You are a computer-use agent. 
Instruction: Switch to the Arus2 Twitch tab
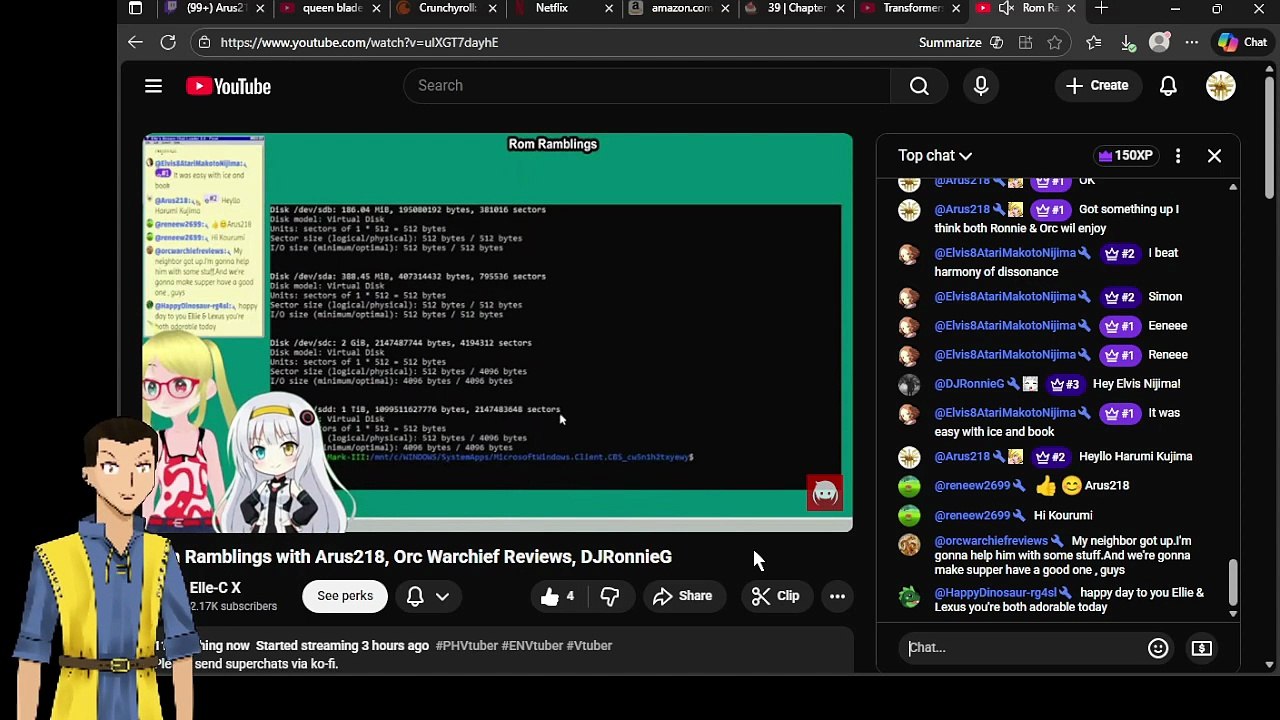[x=215, y=9]
